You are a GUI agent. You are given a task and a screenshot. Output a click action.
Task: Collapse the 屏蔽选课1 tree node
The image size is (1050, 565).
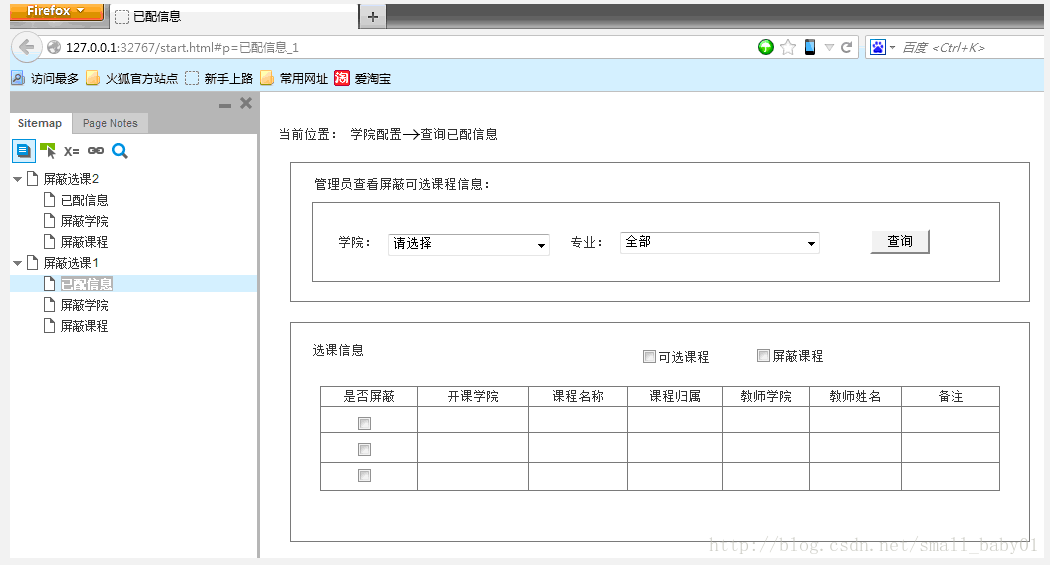click(17, 263)
